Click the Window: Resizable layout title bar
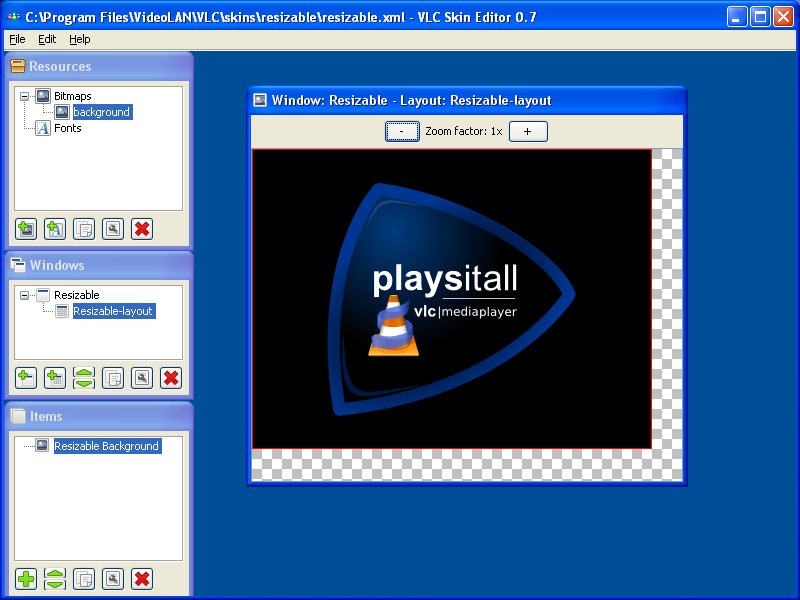800x600 pixels. tap(466, 101)
